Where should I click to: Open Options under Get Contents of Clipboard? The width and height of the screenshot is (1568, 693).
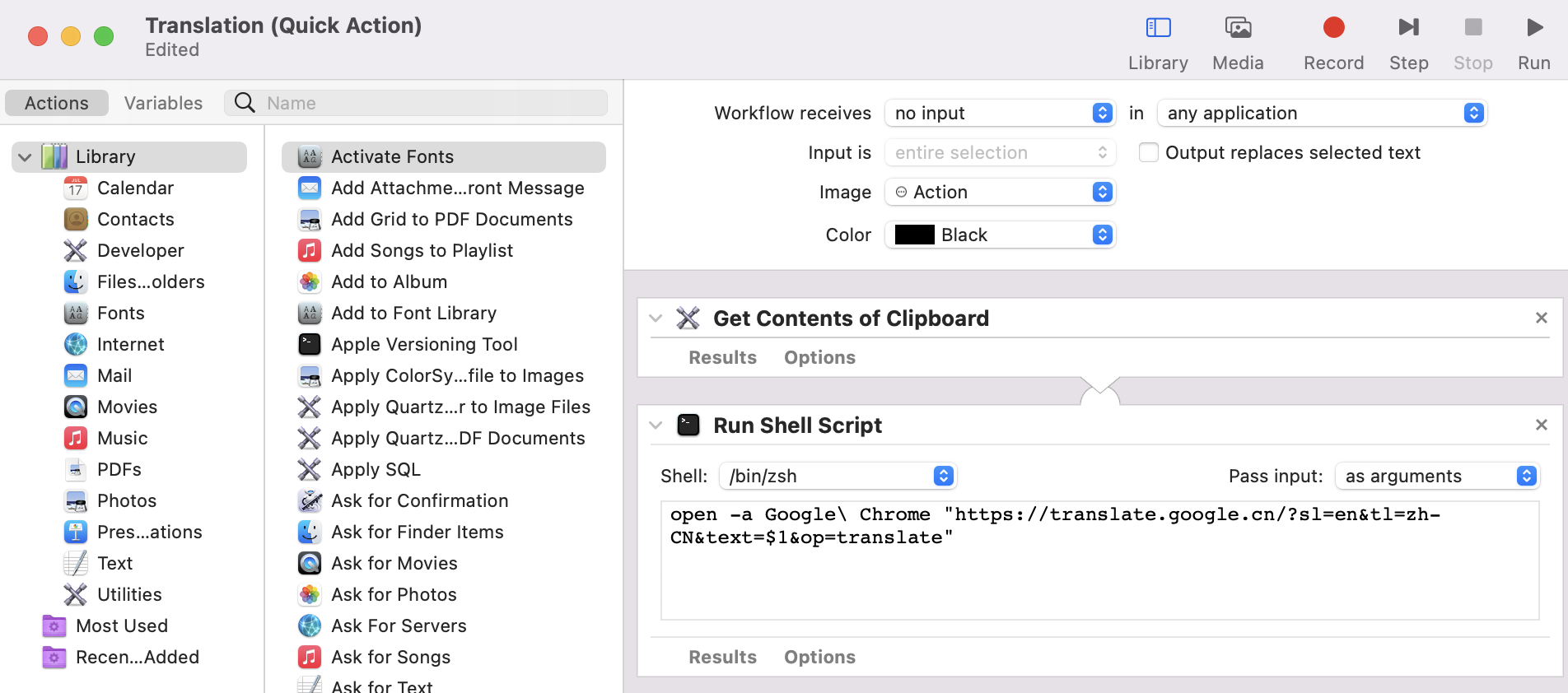tap(819, 357)
